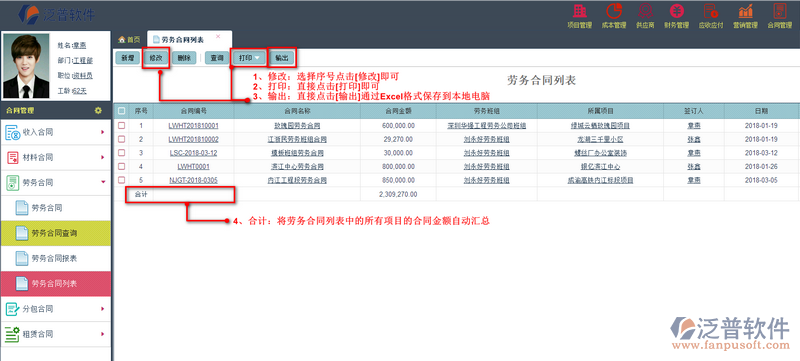Sort by 合同金额 column header
The width and height of the screenshot is (800, 361).
399,111
